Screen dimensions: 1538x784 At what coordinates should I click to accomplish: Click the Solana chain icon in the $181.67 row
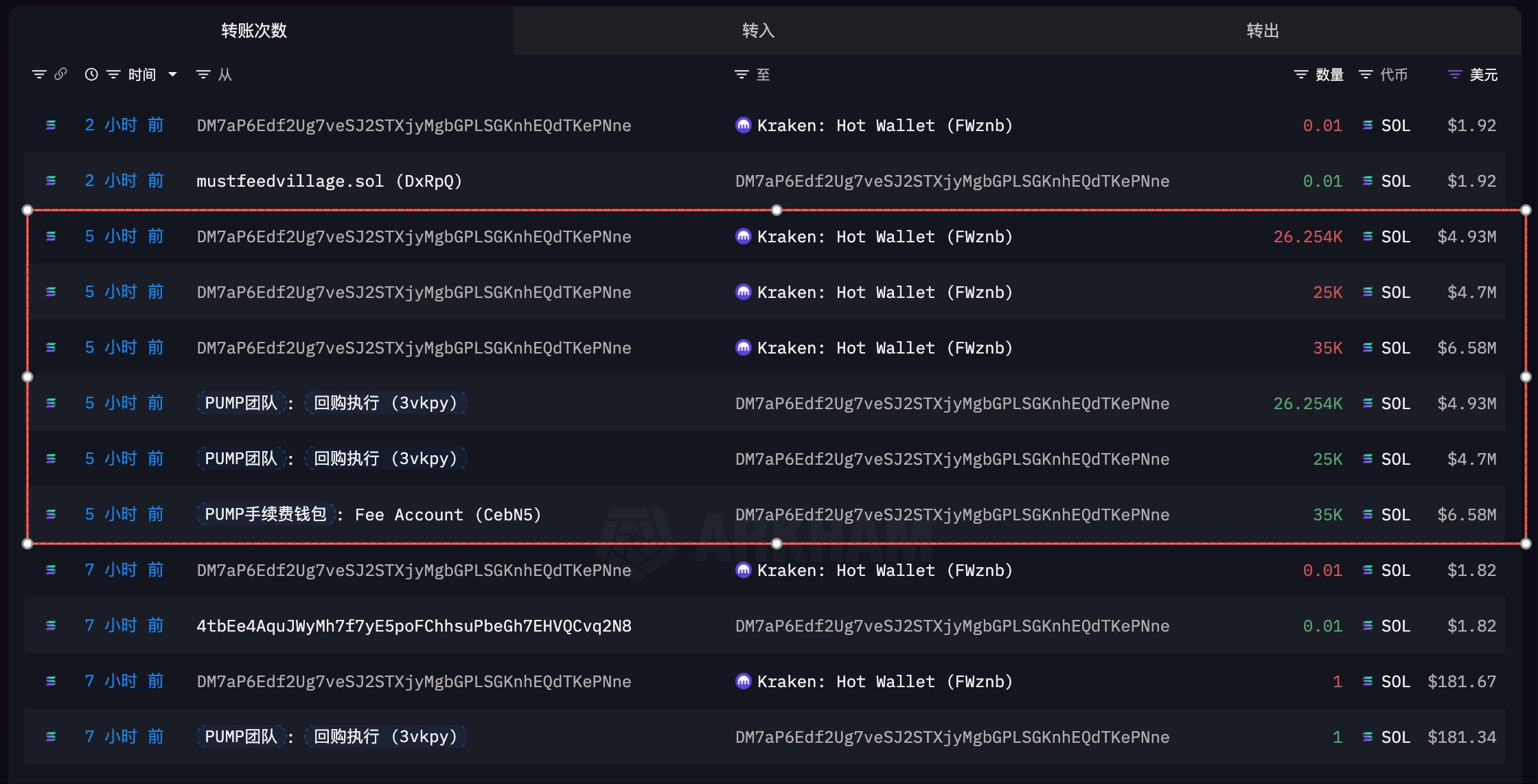click(51, 681)
